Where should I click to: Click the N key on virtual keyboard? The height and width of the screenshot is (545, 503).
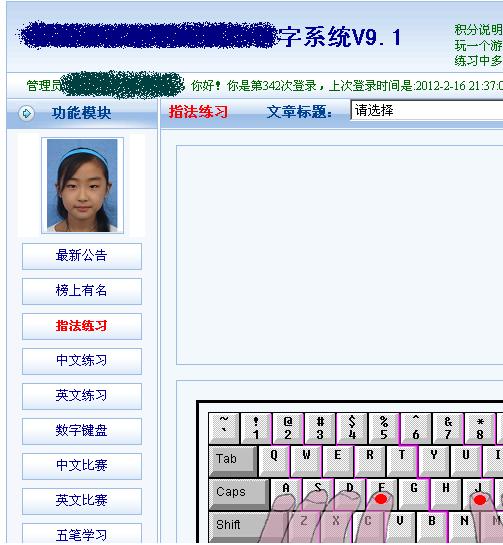pyautogui.click(x=464, y=526)
